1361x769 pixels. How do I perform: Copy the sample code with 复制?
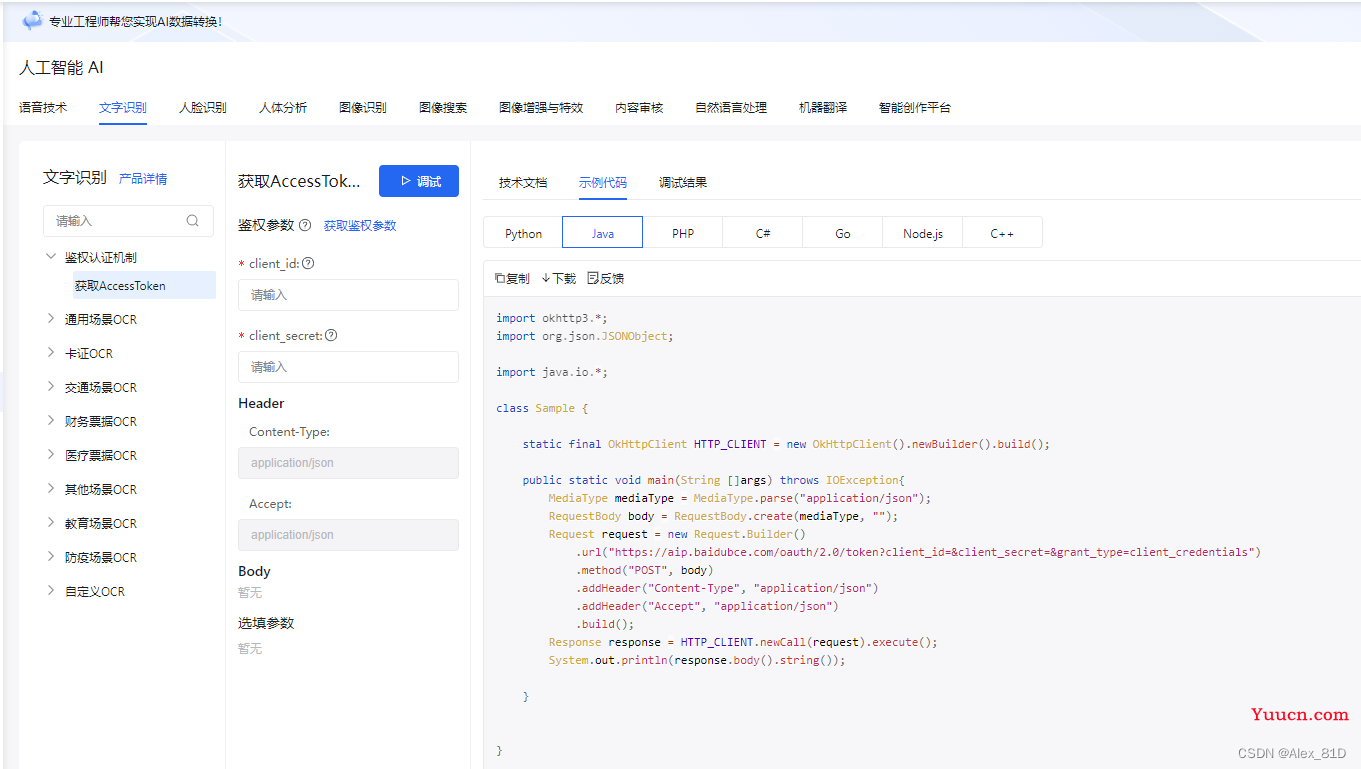[x=512, y=278]
